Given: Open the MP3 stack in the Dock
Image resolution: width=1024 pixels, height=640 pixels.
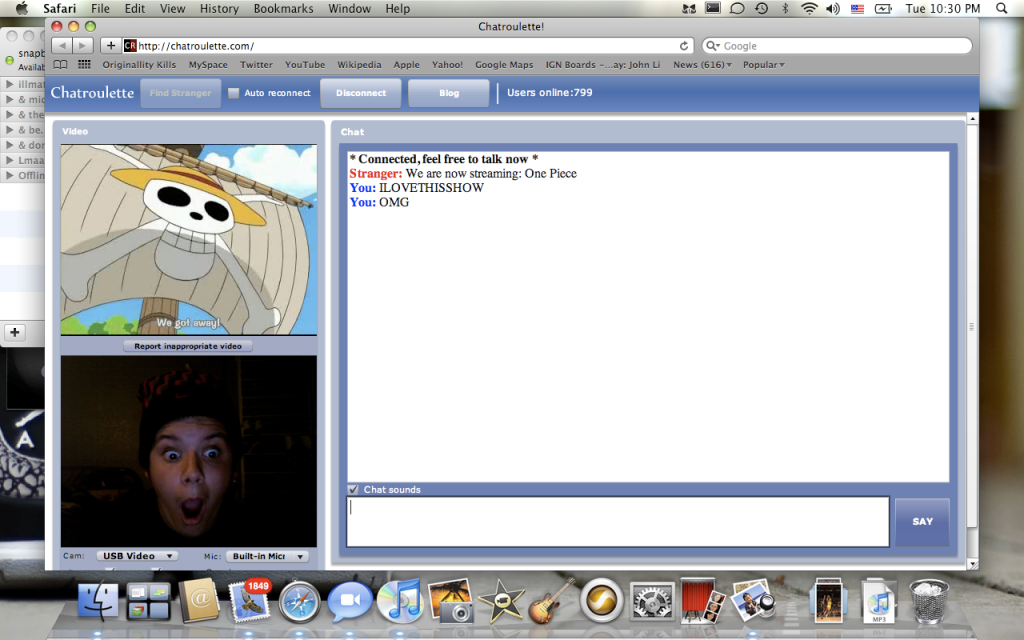Looking at the screenshot, I should click(878, 601).
